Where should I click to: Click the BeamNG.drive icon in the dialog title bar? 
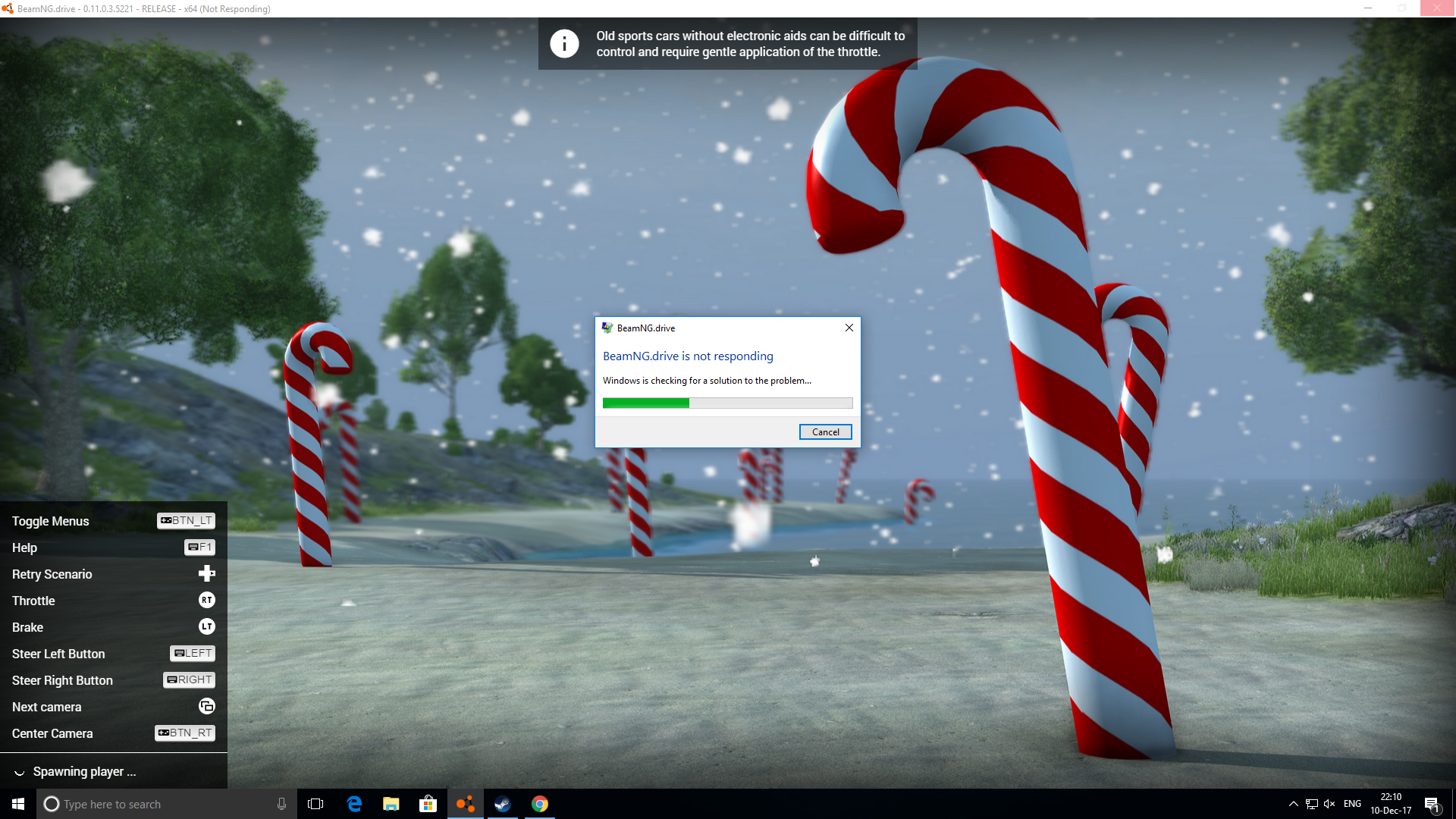[x=607, y=328]
